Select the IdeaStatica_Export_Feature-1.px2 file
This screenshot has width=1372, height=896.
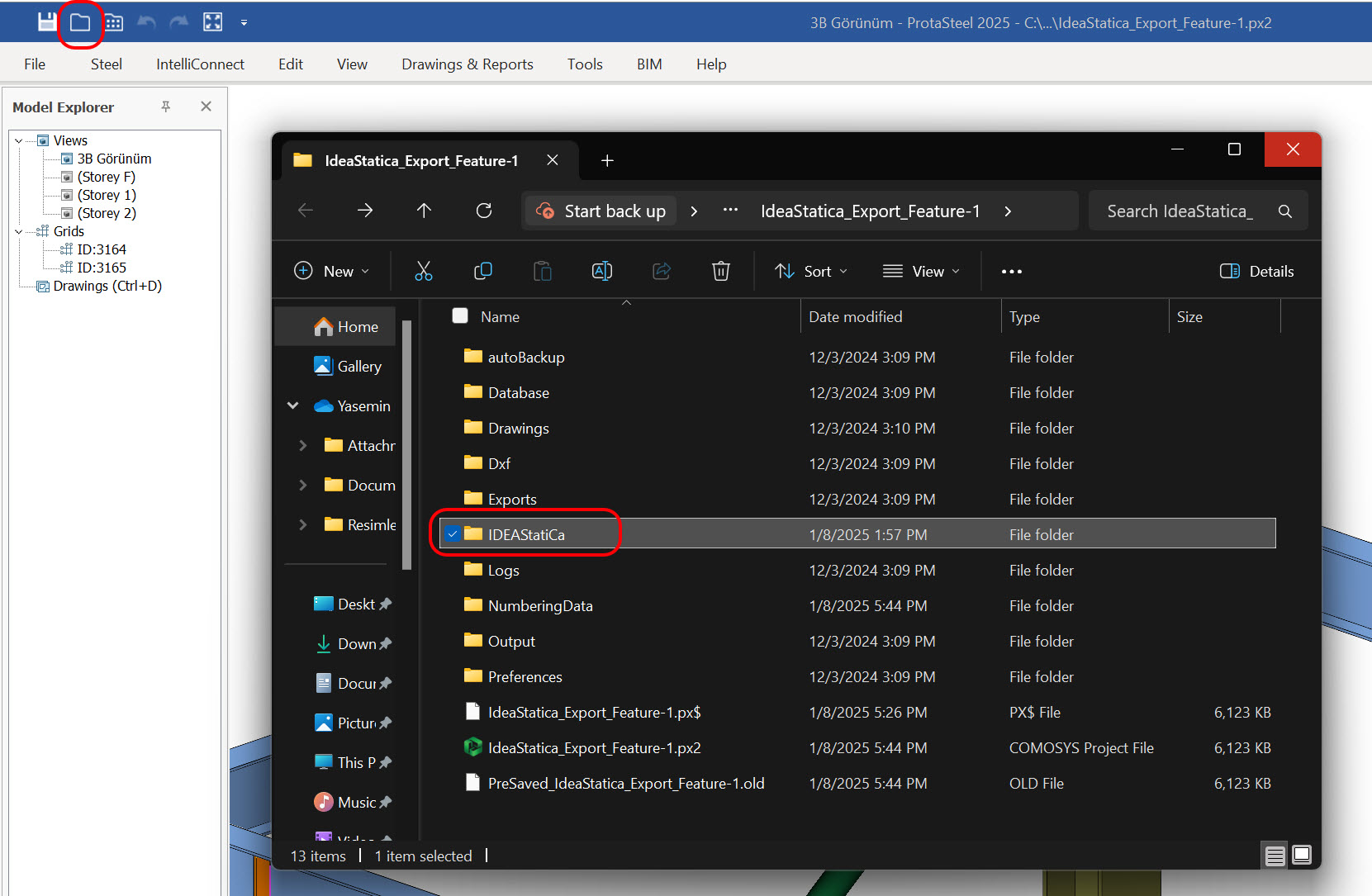[594, 748]
